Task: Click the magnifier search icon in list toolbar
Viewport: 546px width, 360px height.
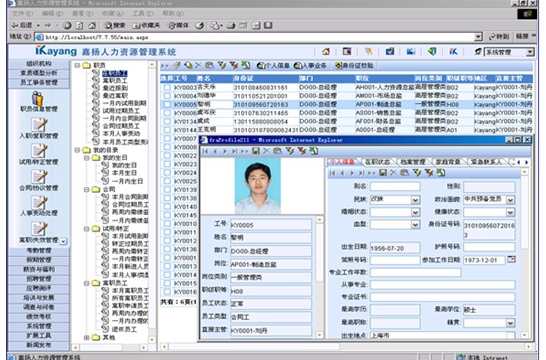Action: (x=188, y=65)
